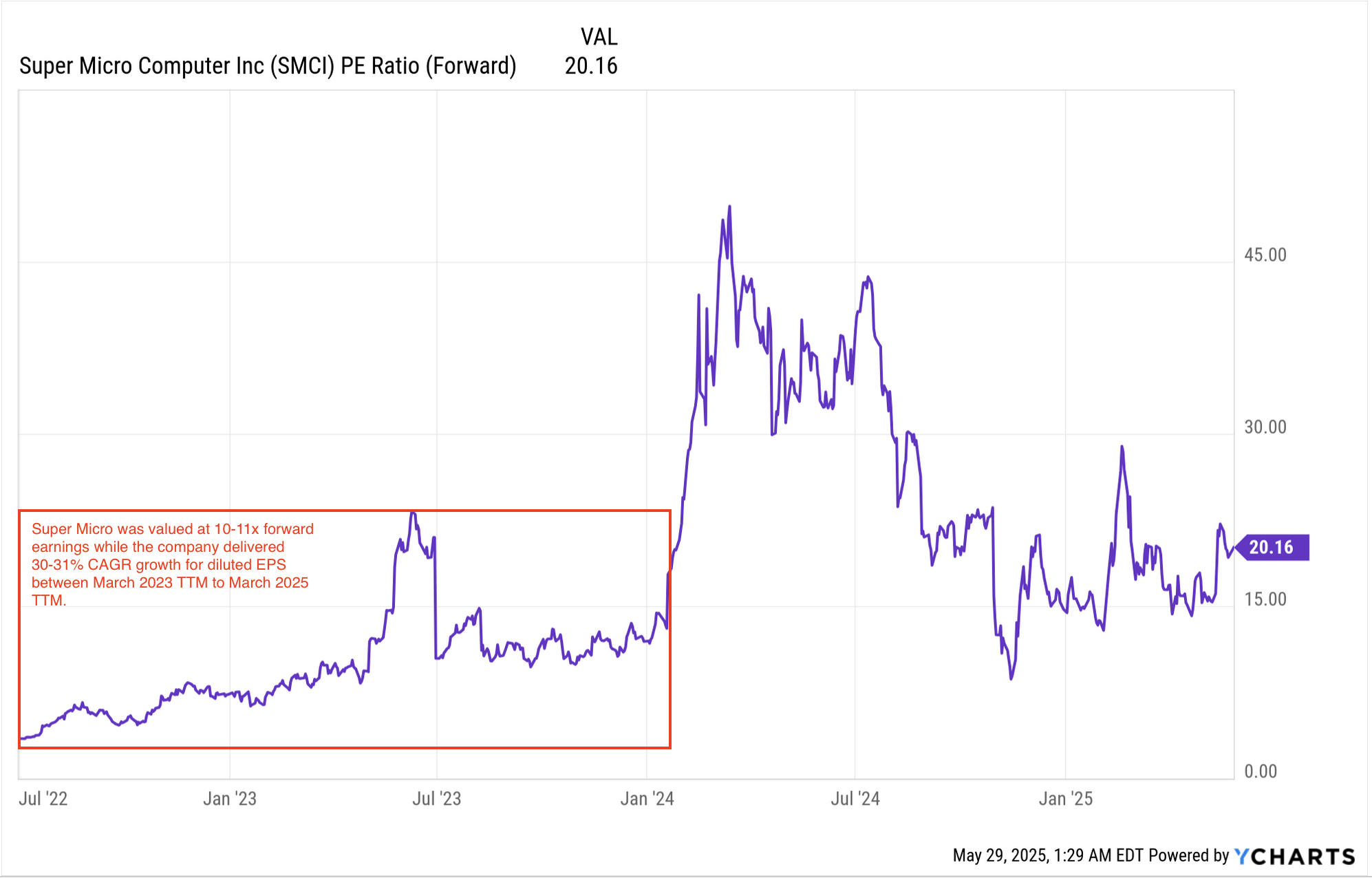The height and width of the screenshot is (878, 1372).
Task: Click the highest peak of the purple line
Action: coord(729,206)
